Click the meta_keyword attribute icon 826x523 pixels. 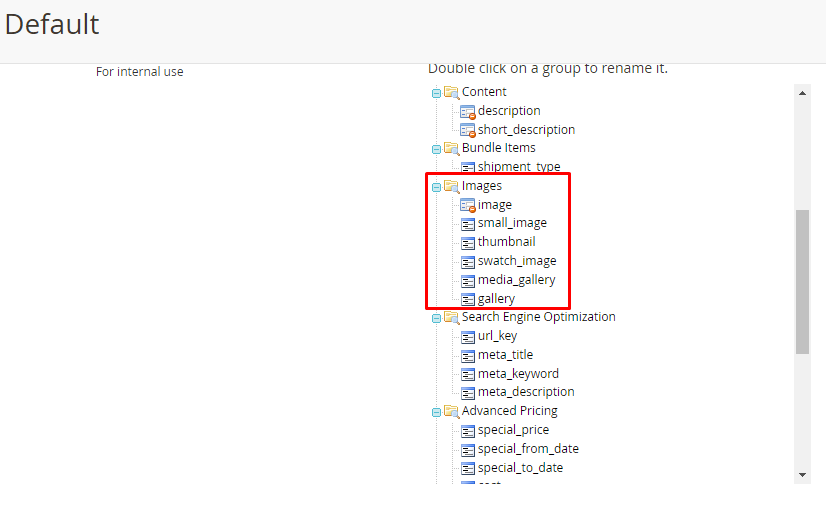click(x=468, y=375)
